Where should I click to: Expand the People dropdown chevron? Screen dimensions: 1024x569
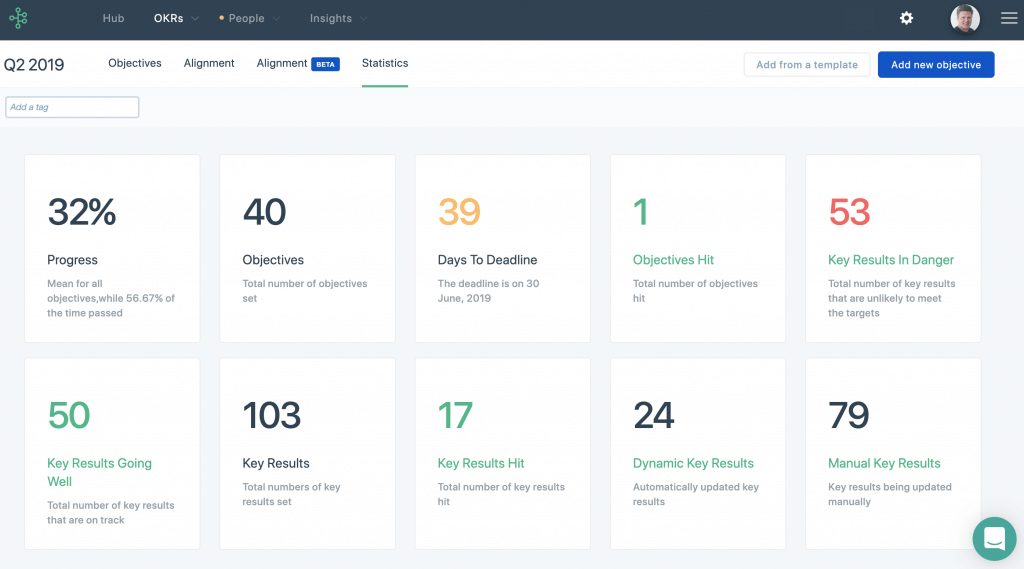click(276, 19)
